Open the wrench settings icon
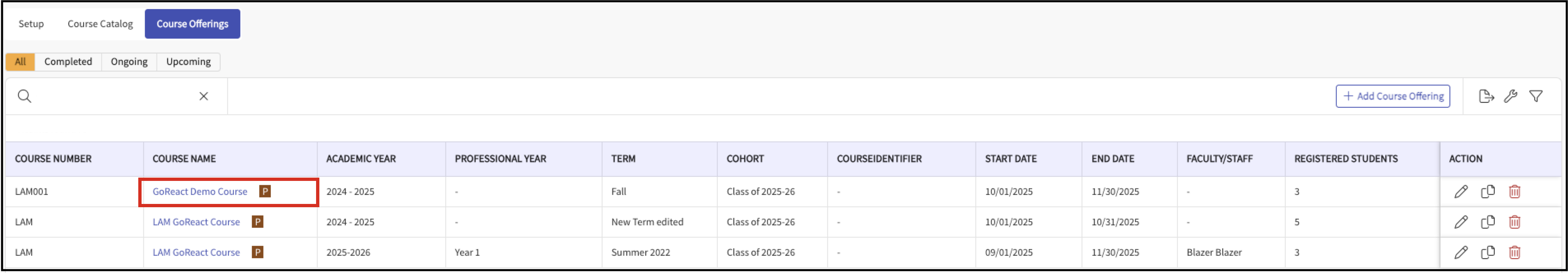Screen dimensions: 1568x273 tap(1511, 96)
